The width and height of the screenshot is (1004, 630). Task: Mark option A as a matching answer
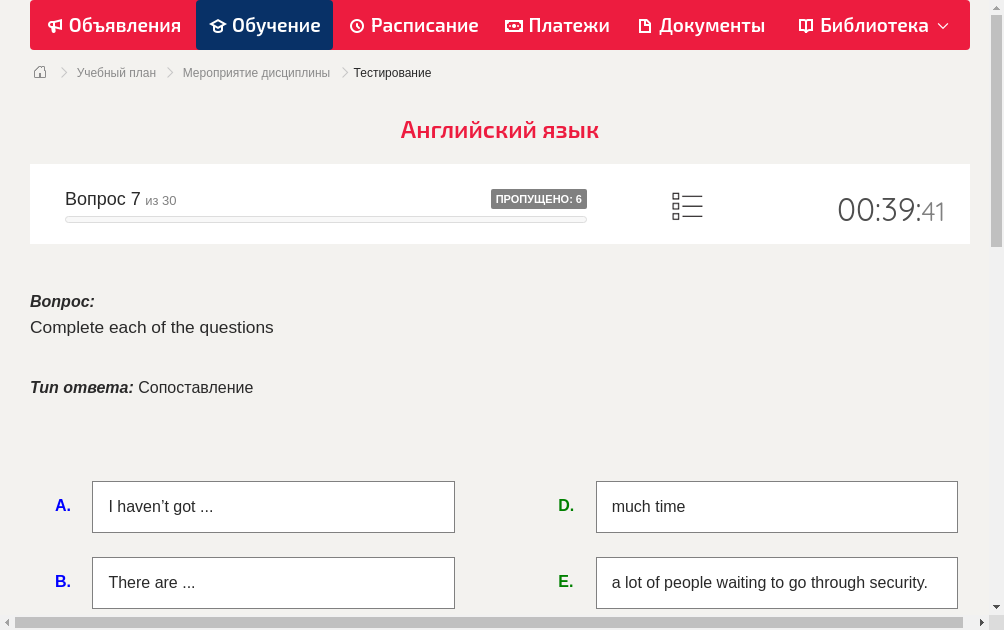273,506
